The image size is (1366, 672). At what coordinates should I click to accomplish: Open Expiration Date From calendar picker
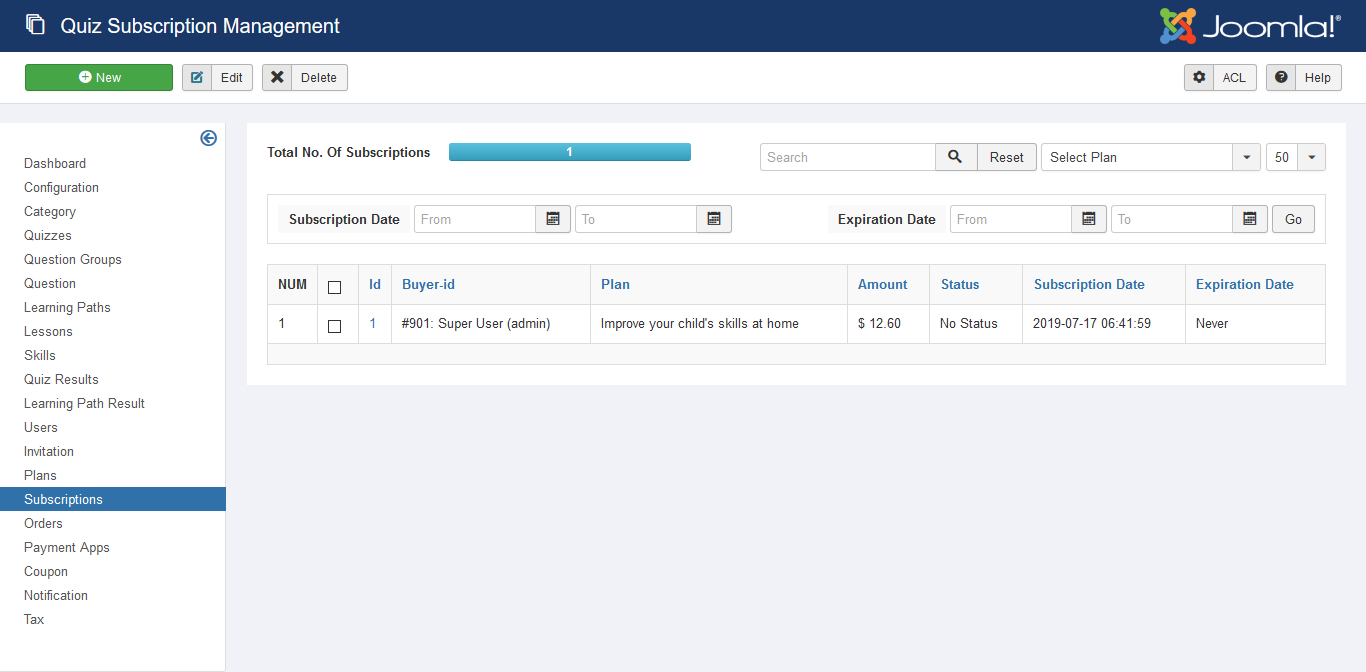pyautogui.click(x=1089, y=219)
